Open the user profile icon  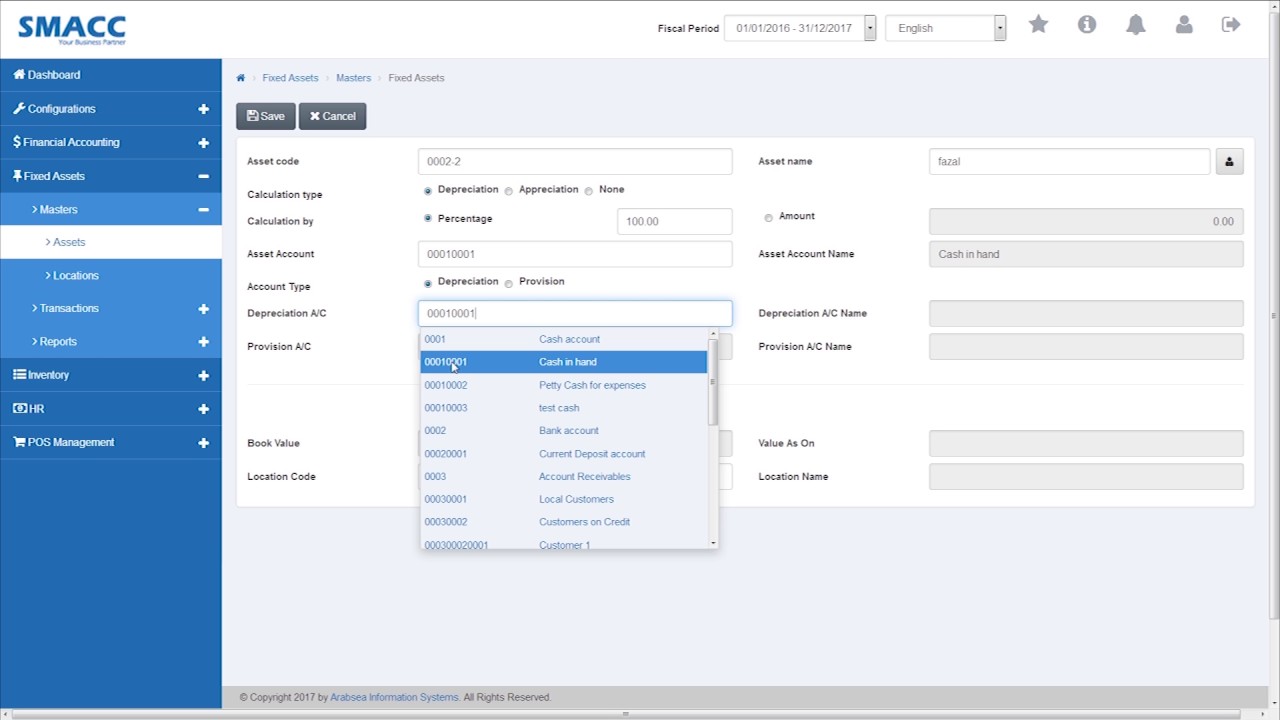1184,25
